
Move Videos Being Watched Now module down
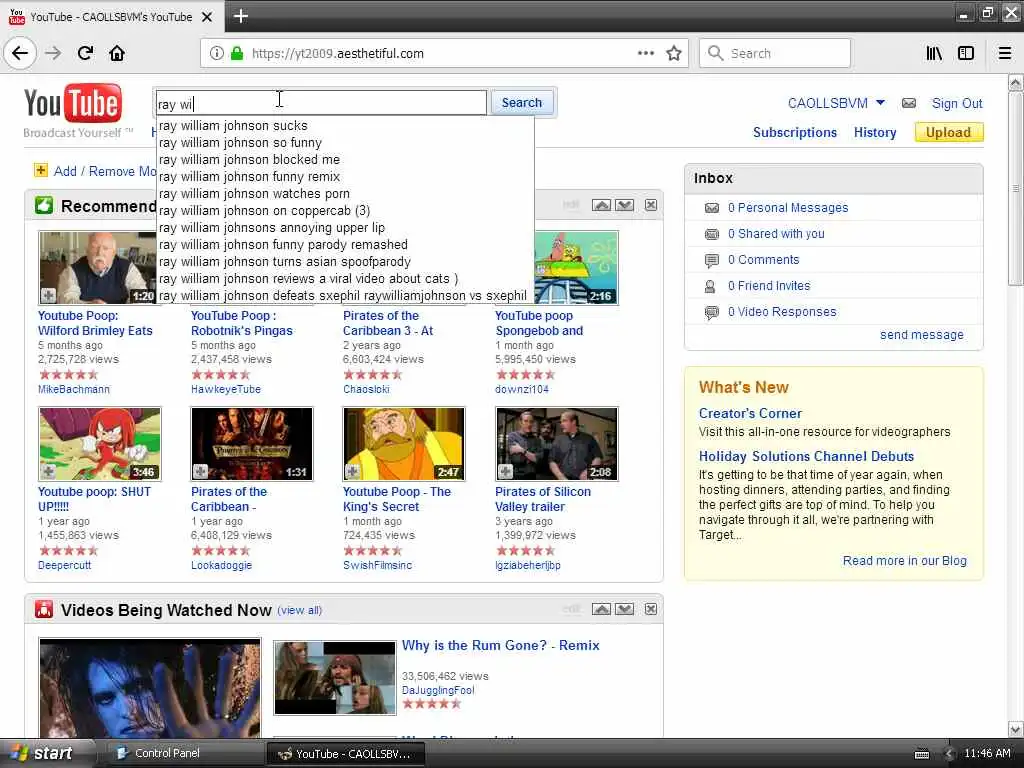[x=624, y=609]
